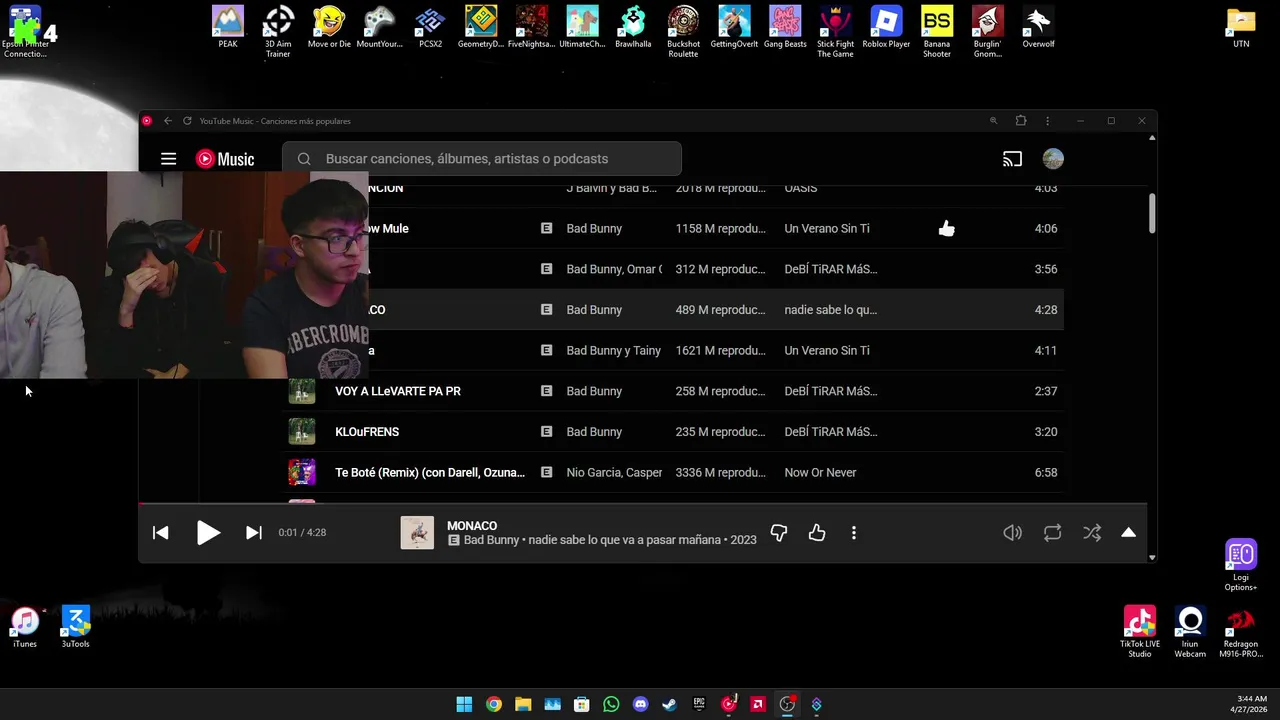Open the PEAK desktop shortcut

coord(228,27)
